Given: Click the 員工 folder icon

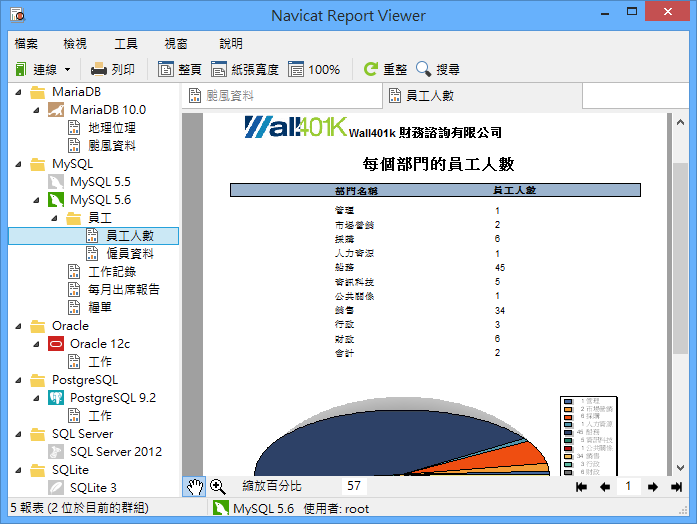Looking at the screenshot, I should point(74,218).
